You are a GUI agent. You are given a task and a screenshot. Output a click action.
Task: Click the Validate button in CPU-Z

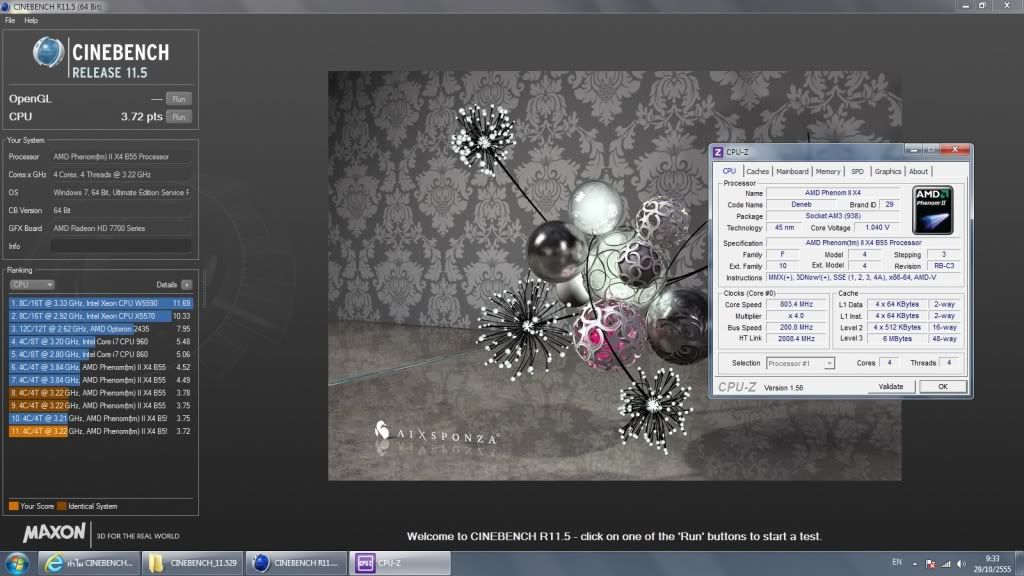tap(890, 386)
